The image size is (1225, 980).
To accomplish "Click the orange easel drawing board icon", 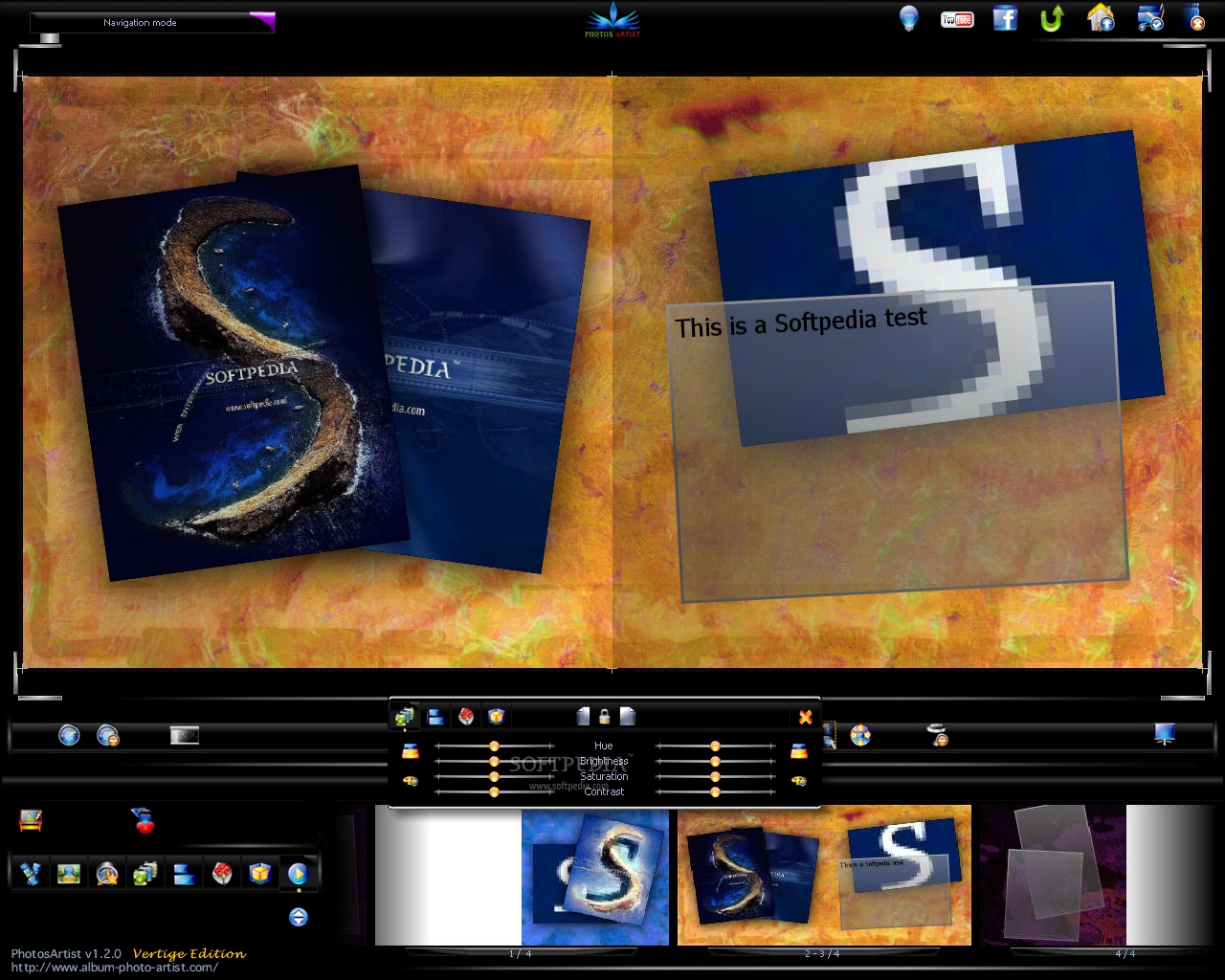I will click(x=31, y=820).
